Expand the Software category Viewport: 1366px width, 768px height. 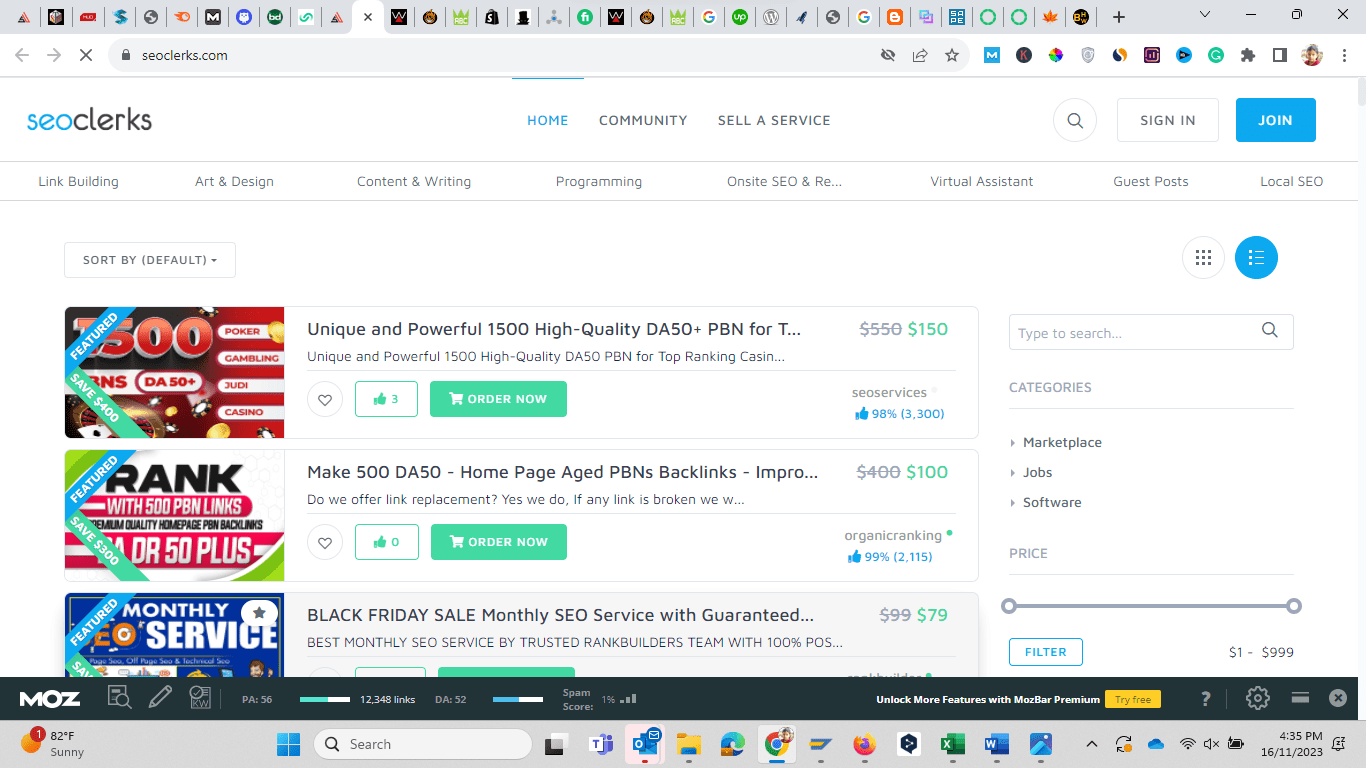(1052, 502)
